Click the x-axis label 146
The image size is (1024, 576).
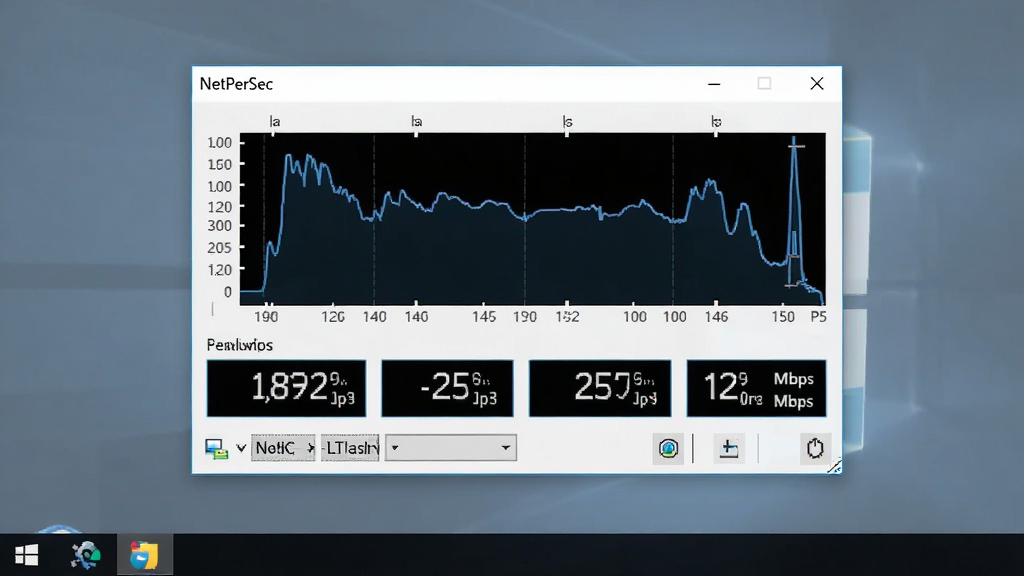716,317
